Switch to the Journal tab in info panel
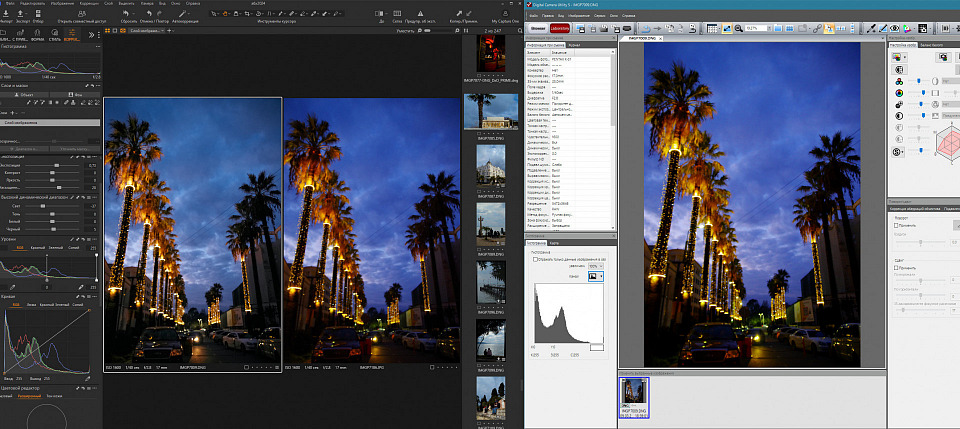Screen dimensions: 960x429 [574, 45]
